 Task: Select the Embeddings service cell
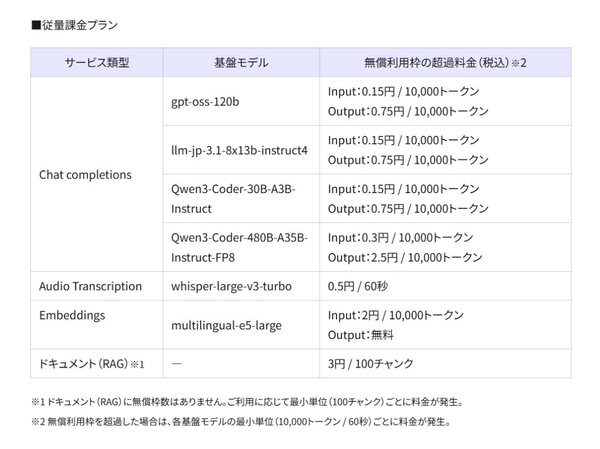click(72, 314)
